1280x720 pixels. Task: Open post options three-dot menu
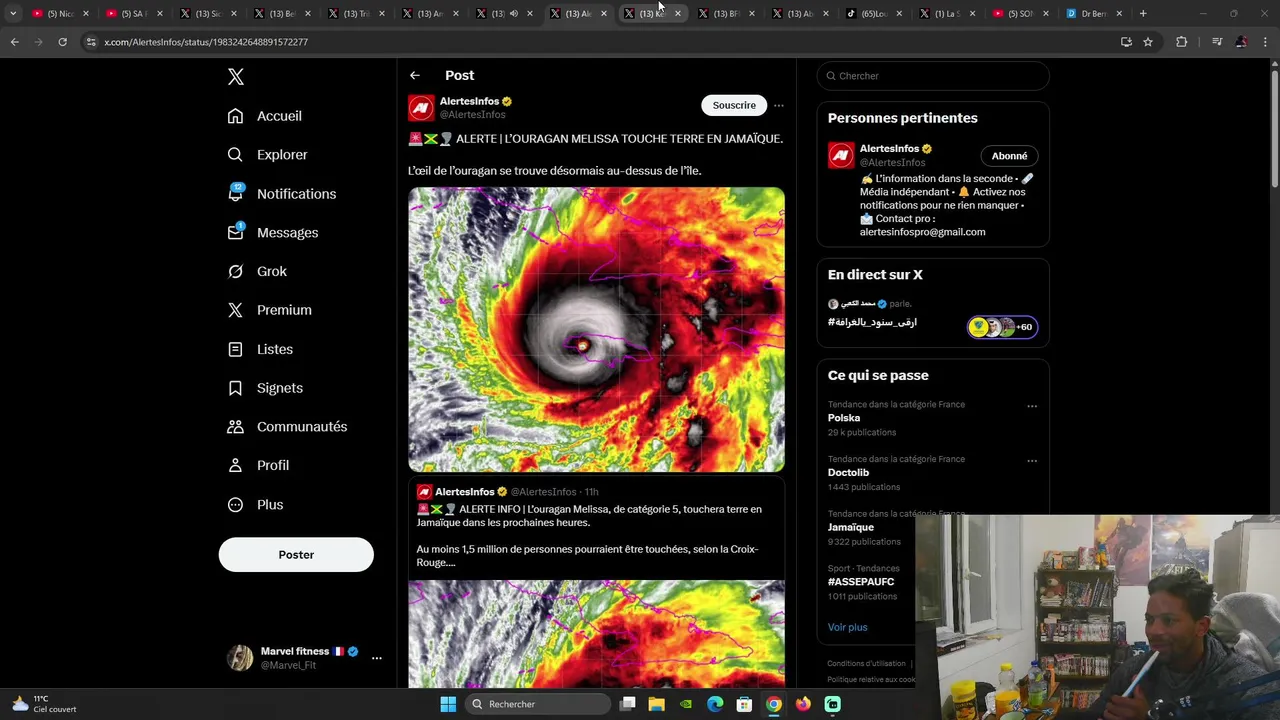[779, 105]
